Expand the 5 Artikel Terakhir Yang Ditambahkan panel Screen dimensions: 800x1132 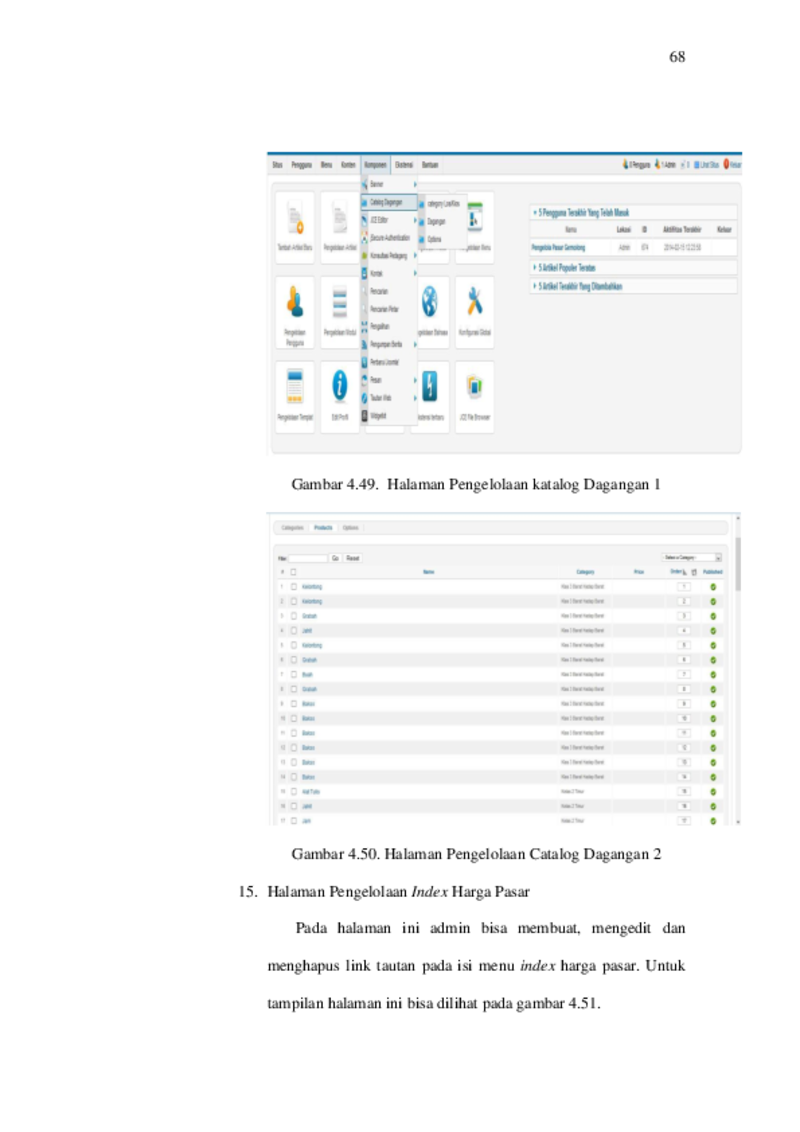[x=633, y=286]
